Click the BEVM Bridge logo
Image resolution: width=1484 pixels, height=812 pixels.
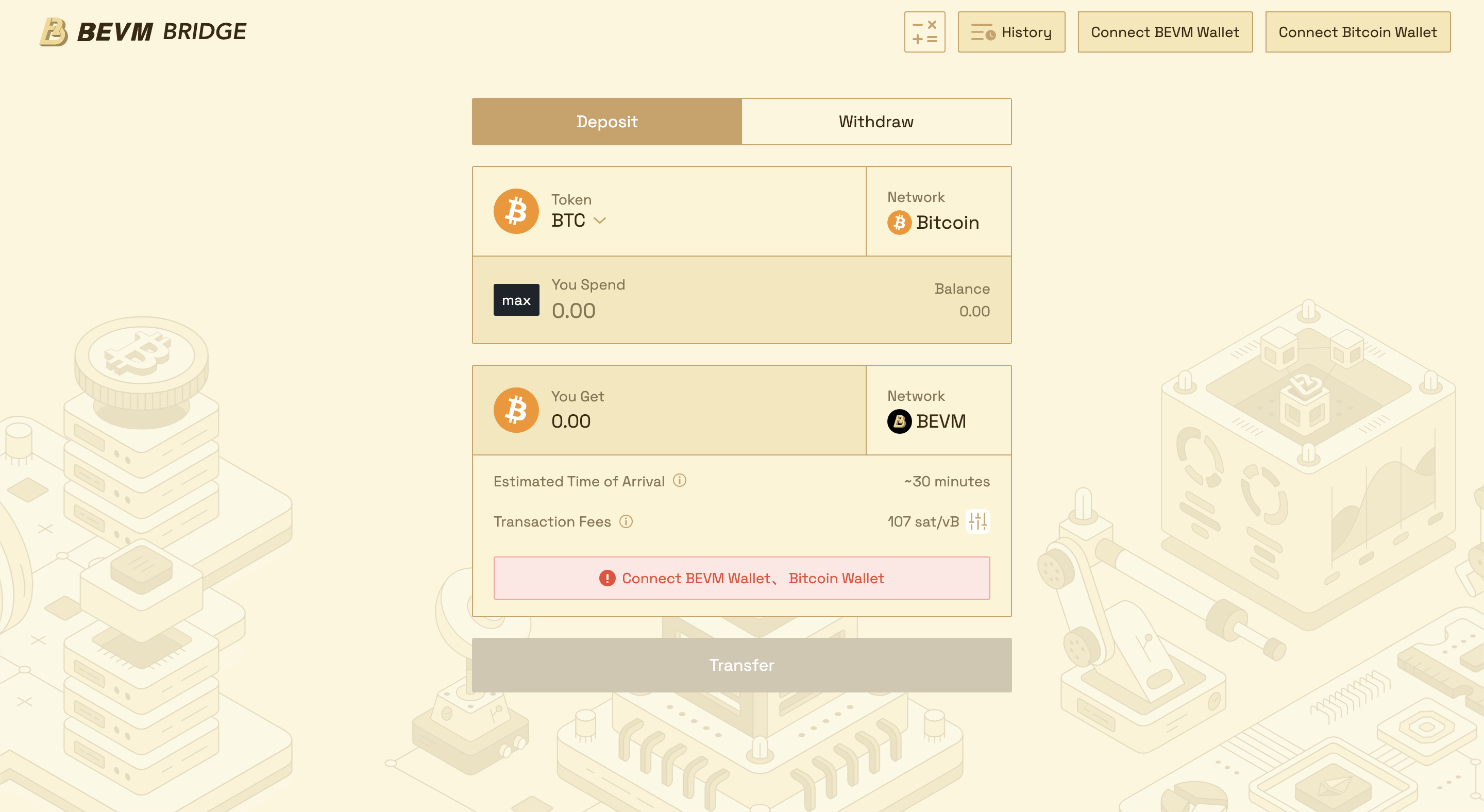pyautogui.click(x=143, y=31)
